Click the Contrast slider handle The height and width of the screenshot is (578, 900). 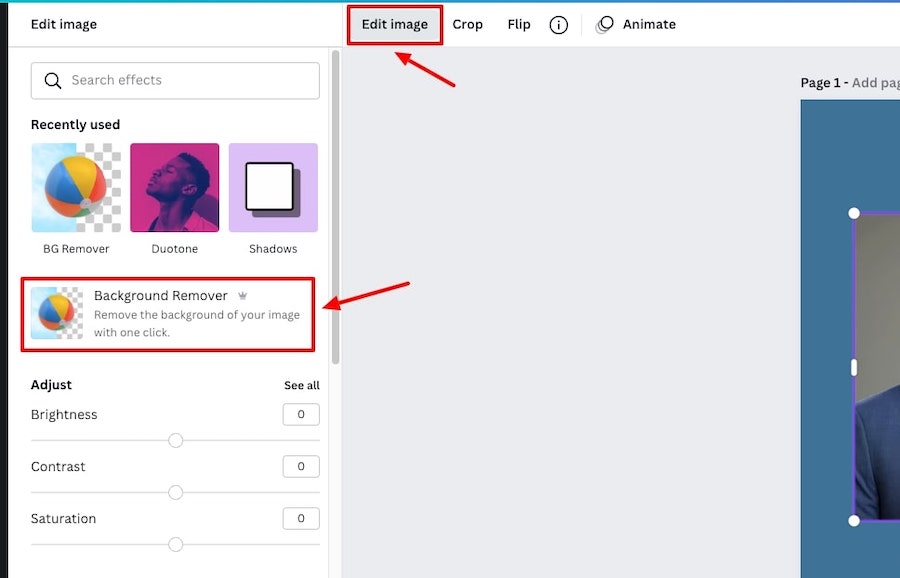point(176,492)
